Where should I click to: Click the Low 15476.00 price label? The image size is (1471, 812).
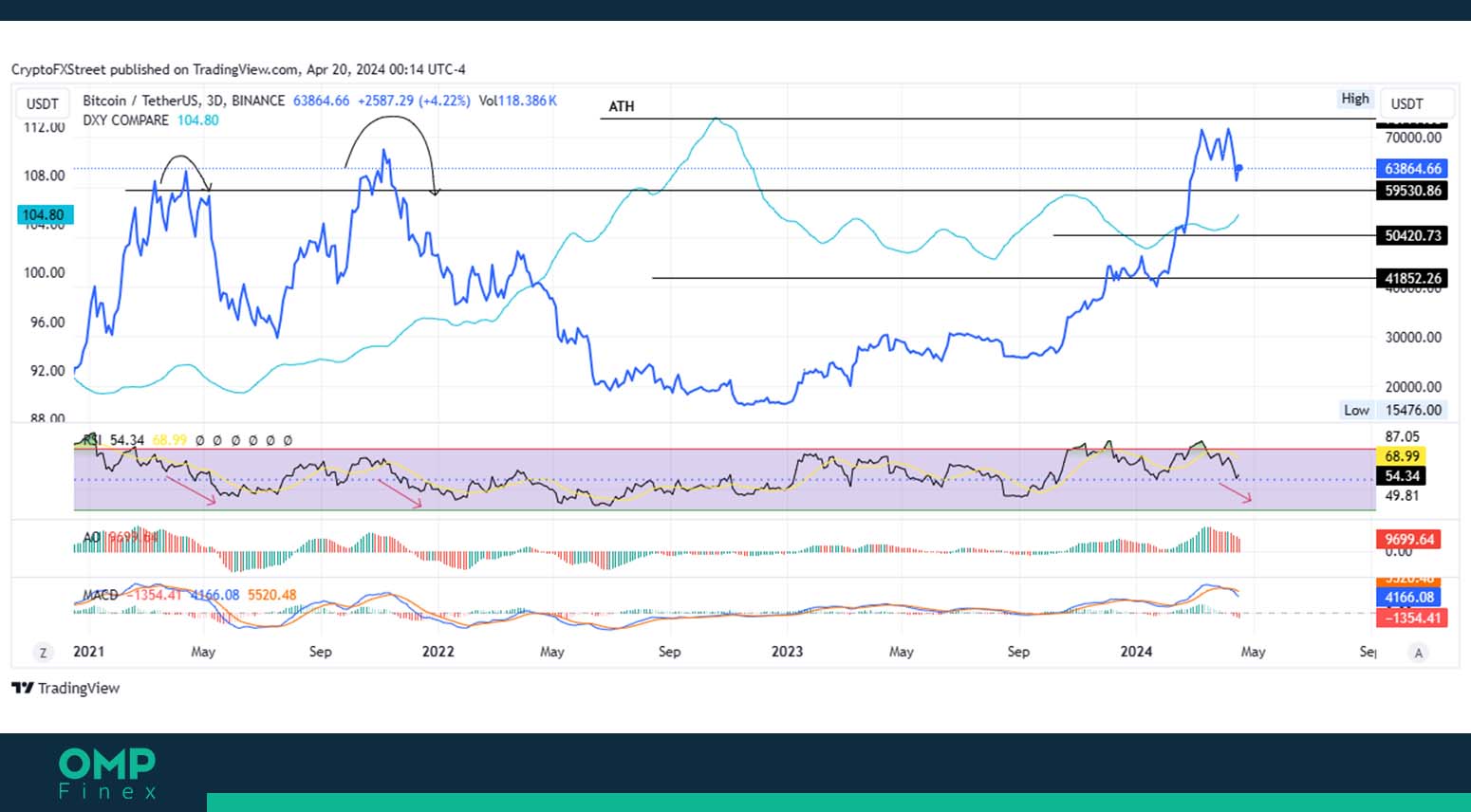(1391, 410)
